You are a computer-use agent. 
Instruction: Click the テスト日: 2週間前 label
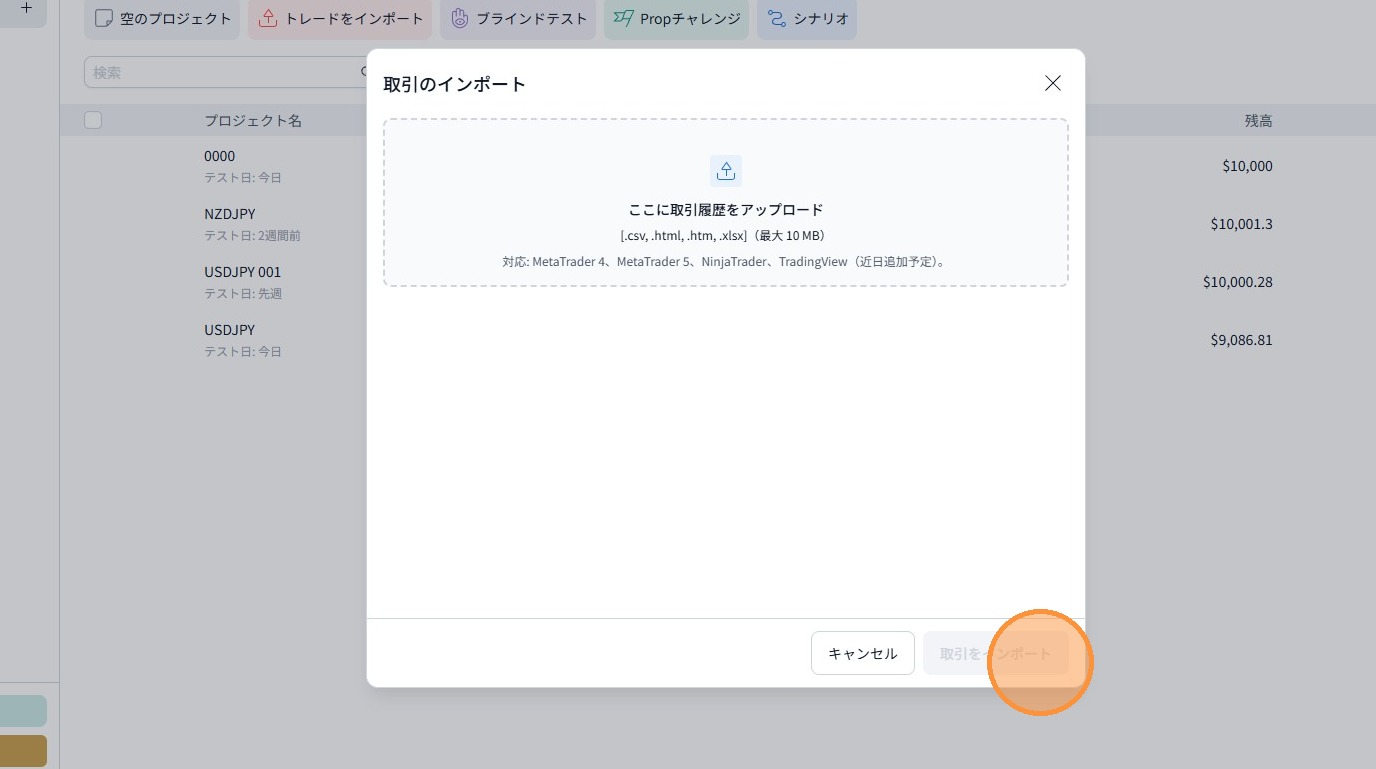point(252,236)
